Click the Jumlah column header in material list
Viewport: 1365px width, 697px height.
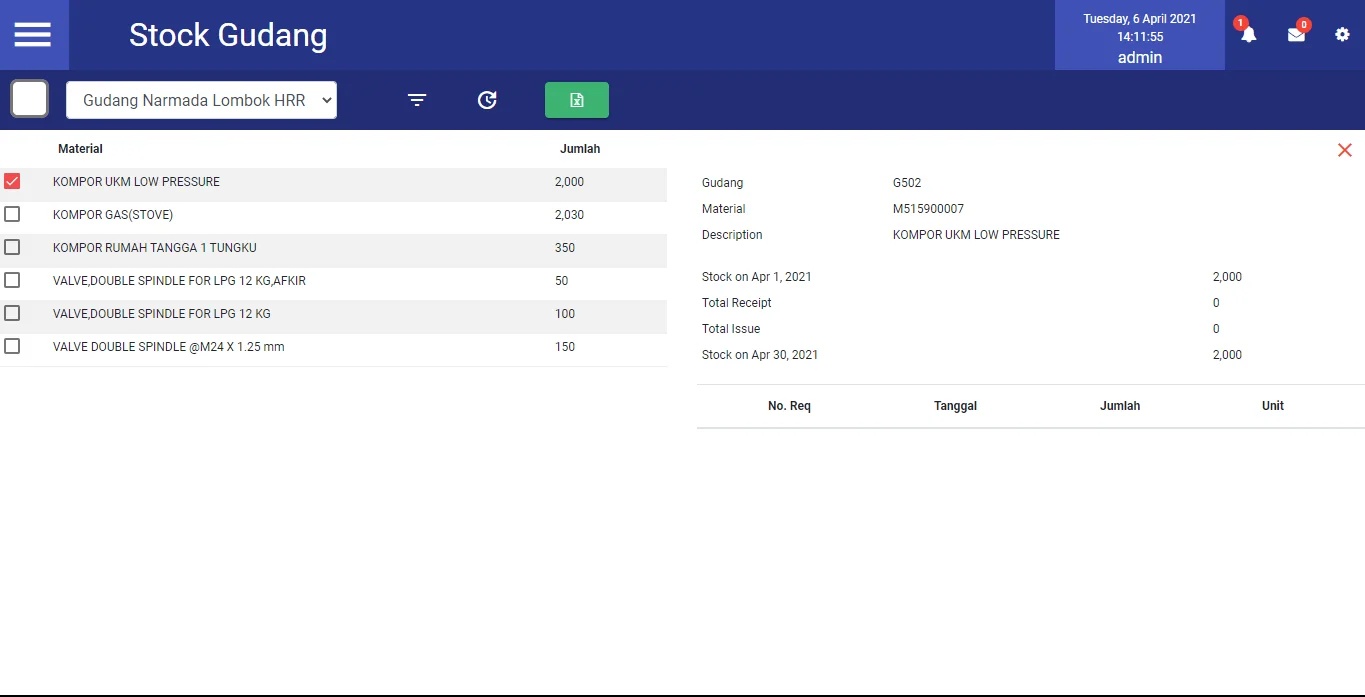pos(580,149)
